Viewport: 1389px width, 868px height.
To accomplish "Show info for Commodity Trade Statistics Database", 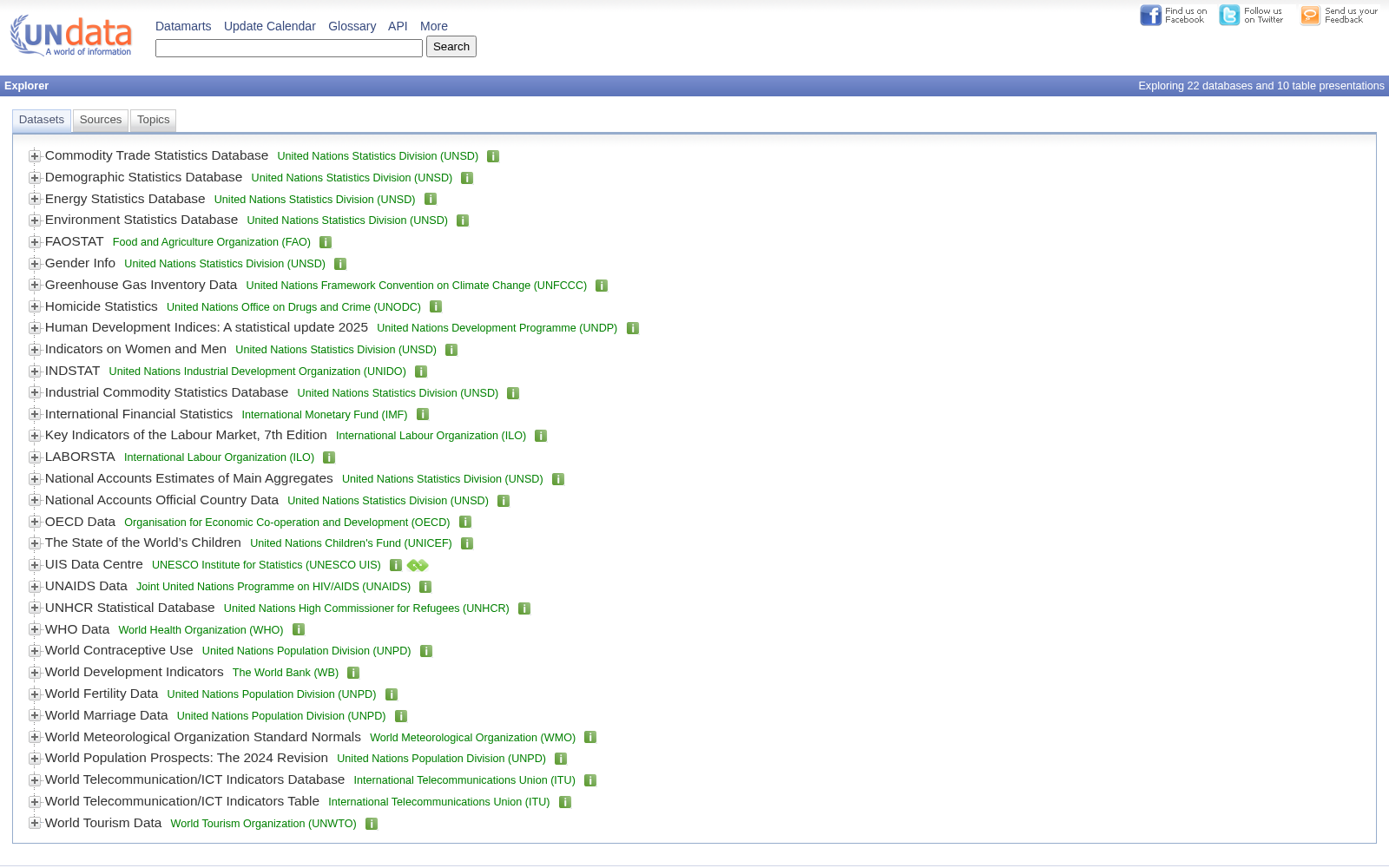I will 493,156.
